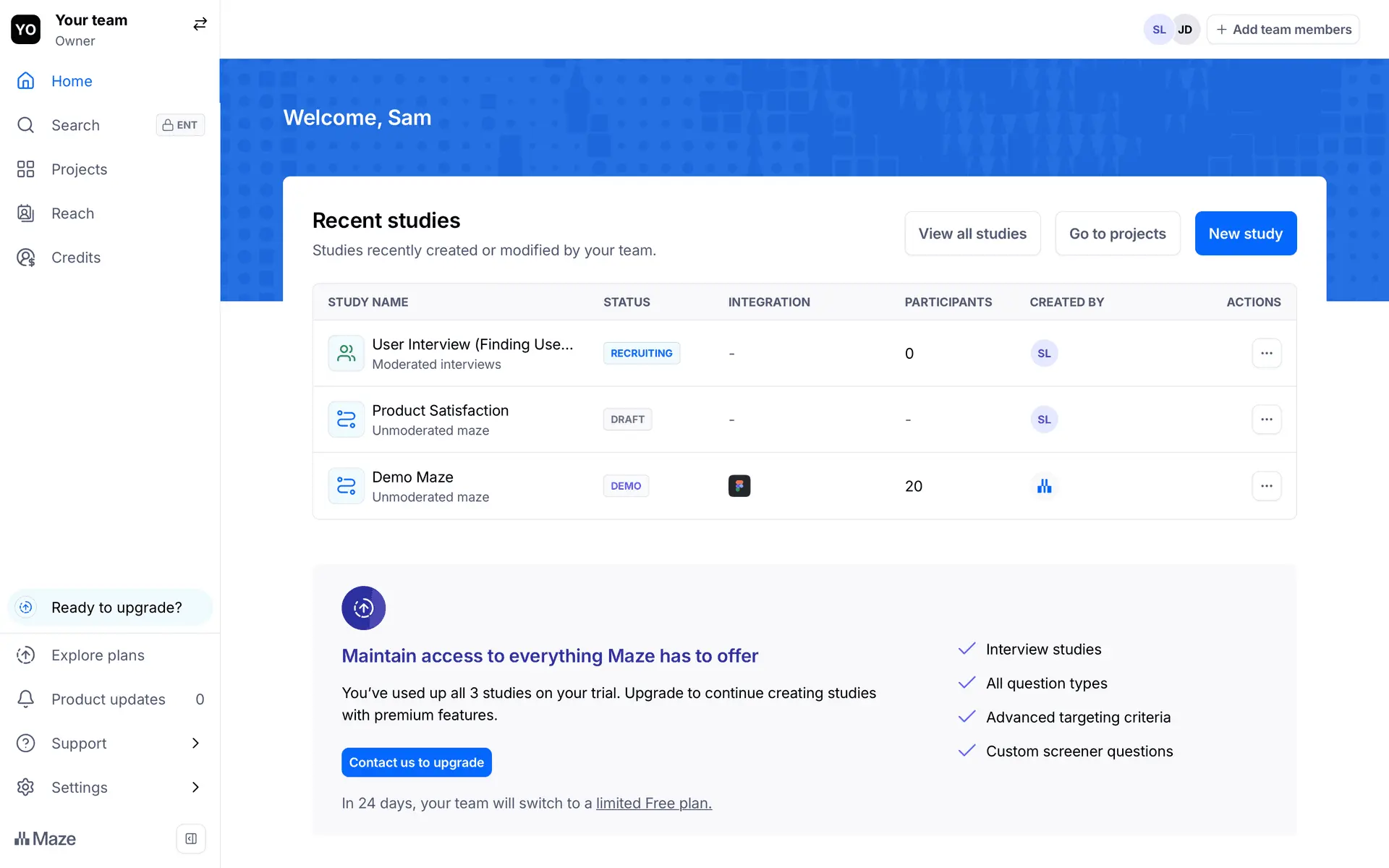
Task: Expand the Settings submenu chevron
Action: click(x=195, y=787)
